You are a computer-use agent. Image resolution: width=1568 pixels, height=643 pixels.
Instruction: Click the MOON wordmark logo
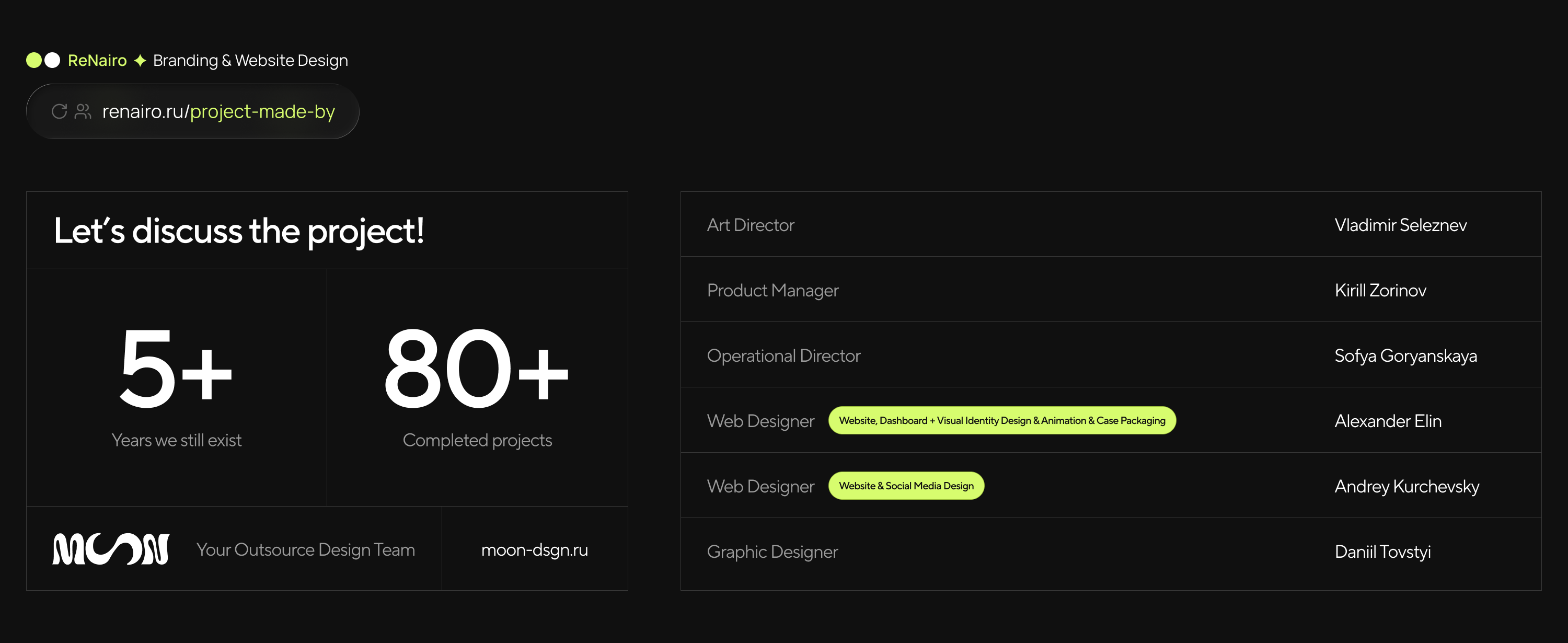[111, 549]
